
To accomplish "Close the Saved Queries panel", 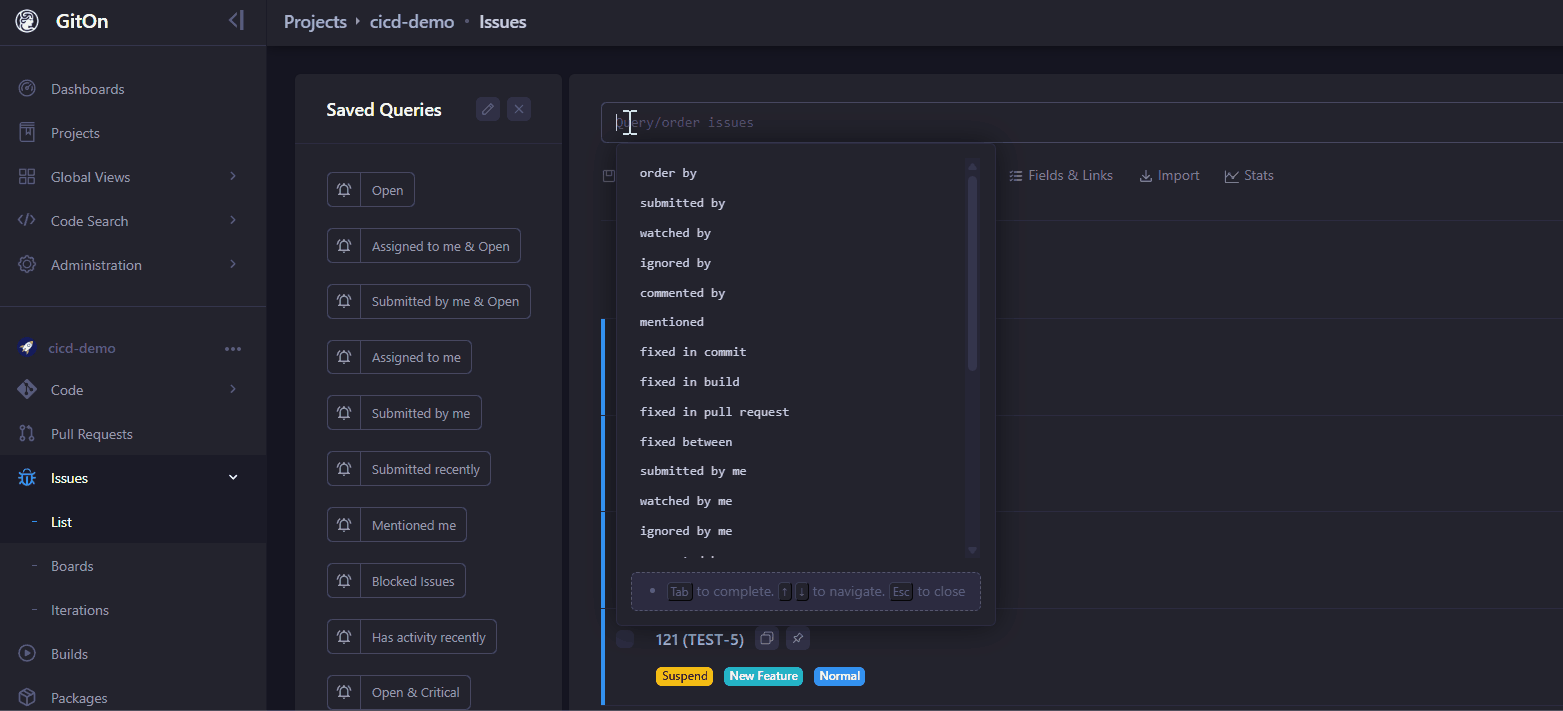I will click(518, 109).
